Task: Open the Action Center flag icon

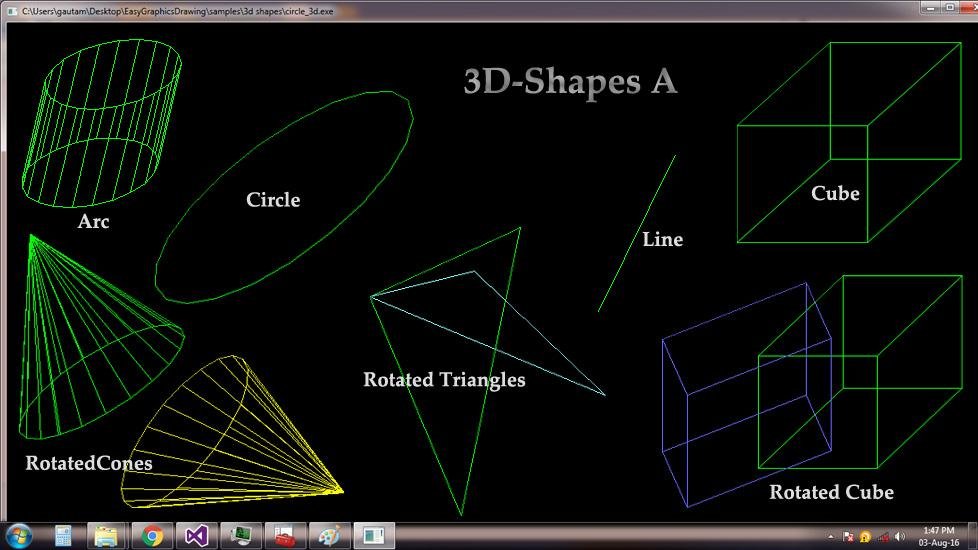Action: (848, 536)
